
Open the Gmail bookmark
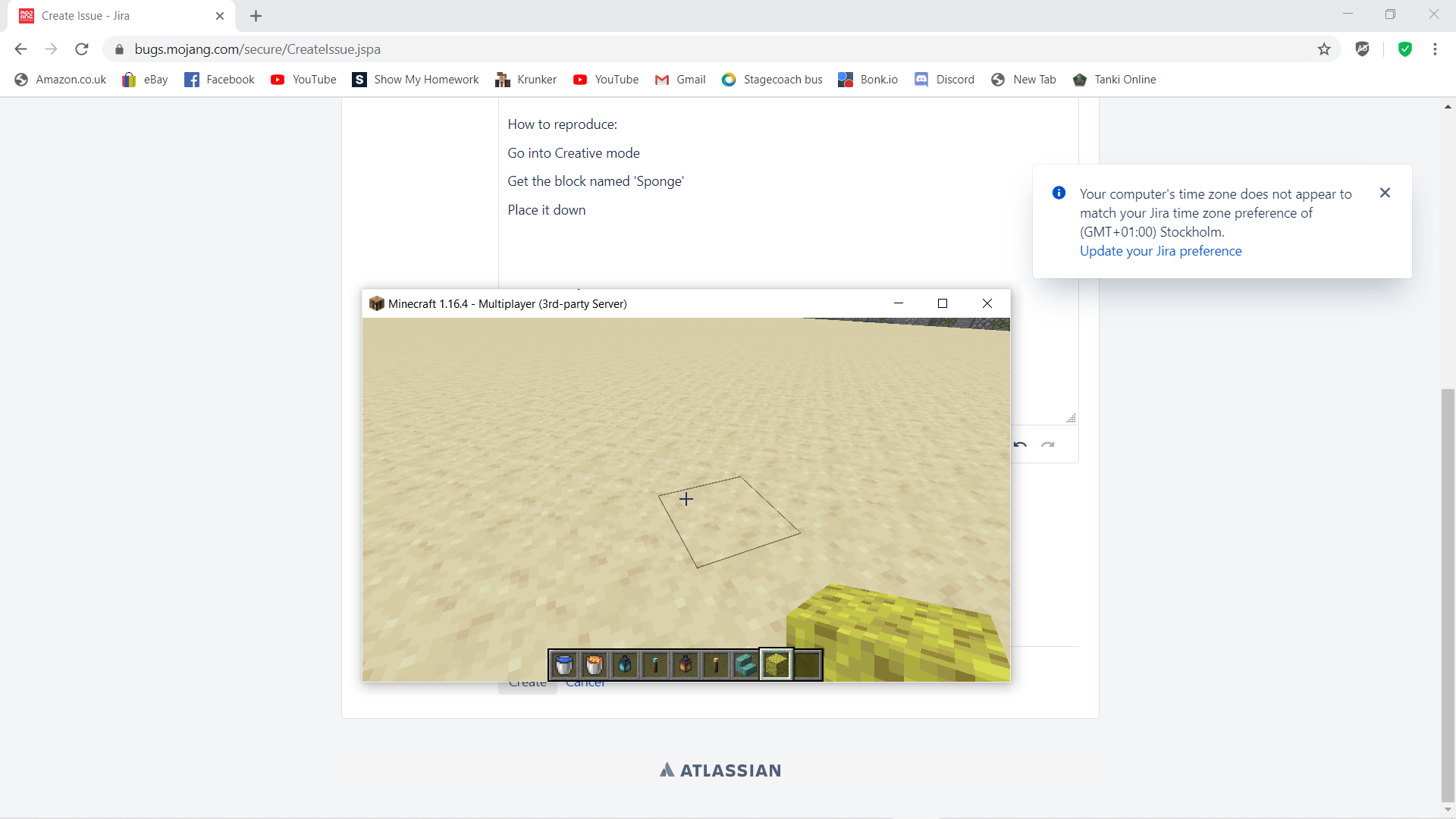point(680,80)
